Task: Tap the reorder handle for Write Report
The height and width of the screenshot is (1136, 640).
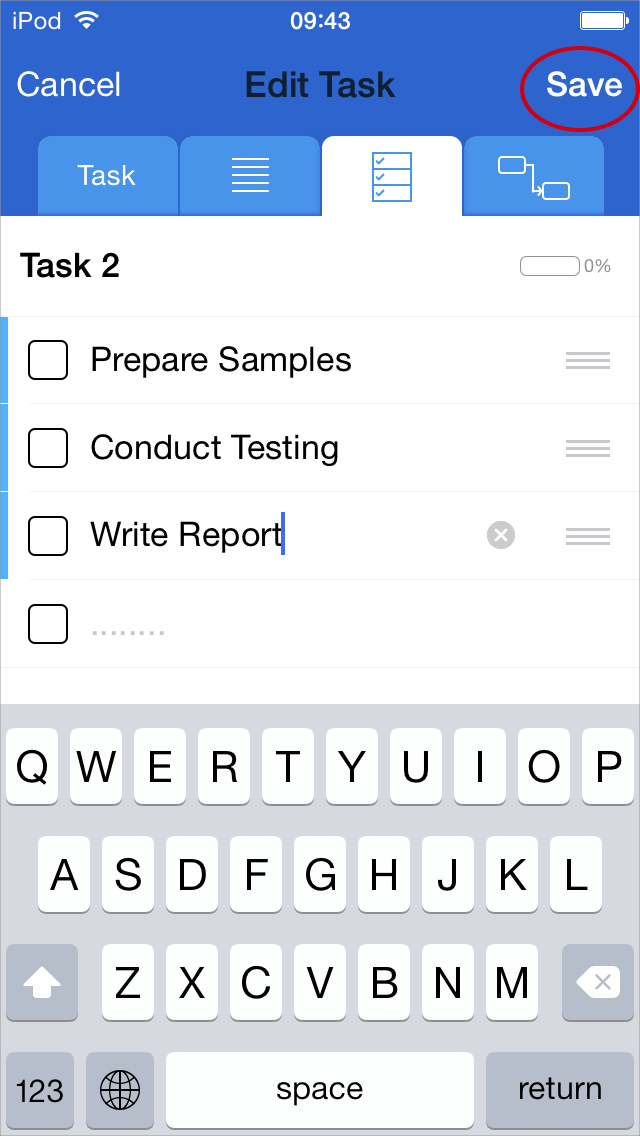Action: click(587, 537)
